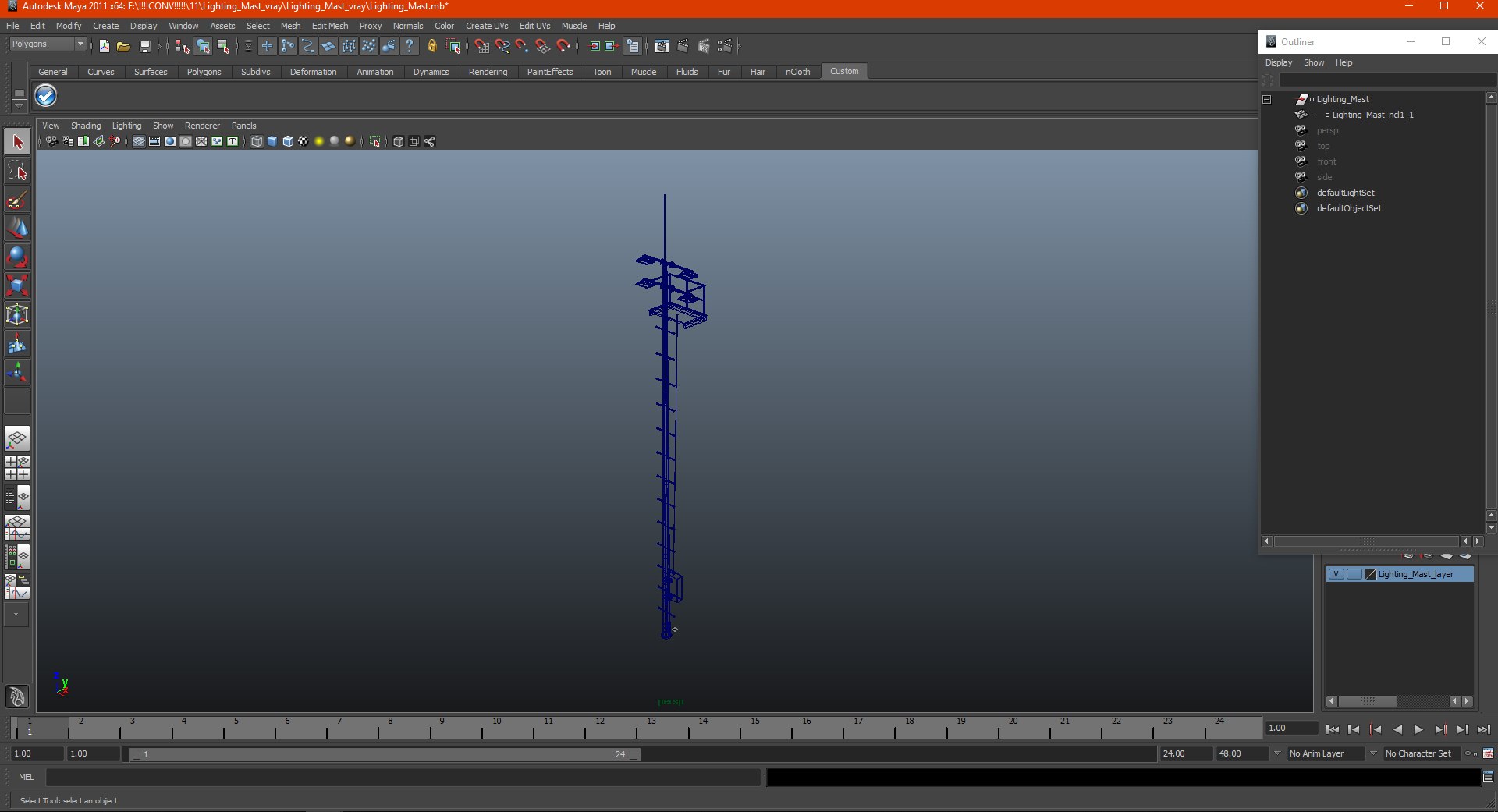This screenshot has width=1498, height=812.
Task: Toggle select by object type mode
Action: coord(203,46)
